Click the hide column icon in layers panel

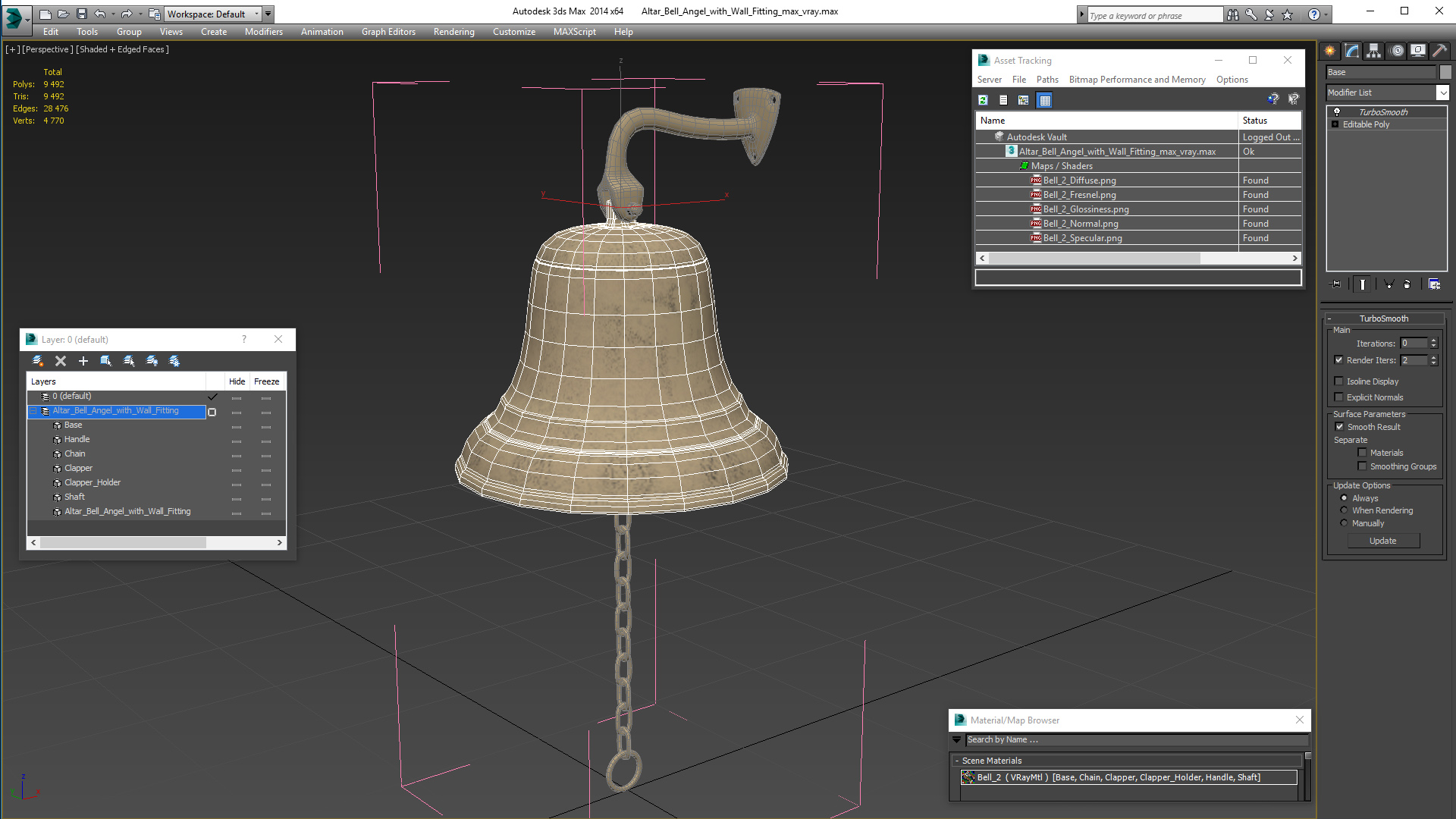click(x=236, y=381)
